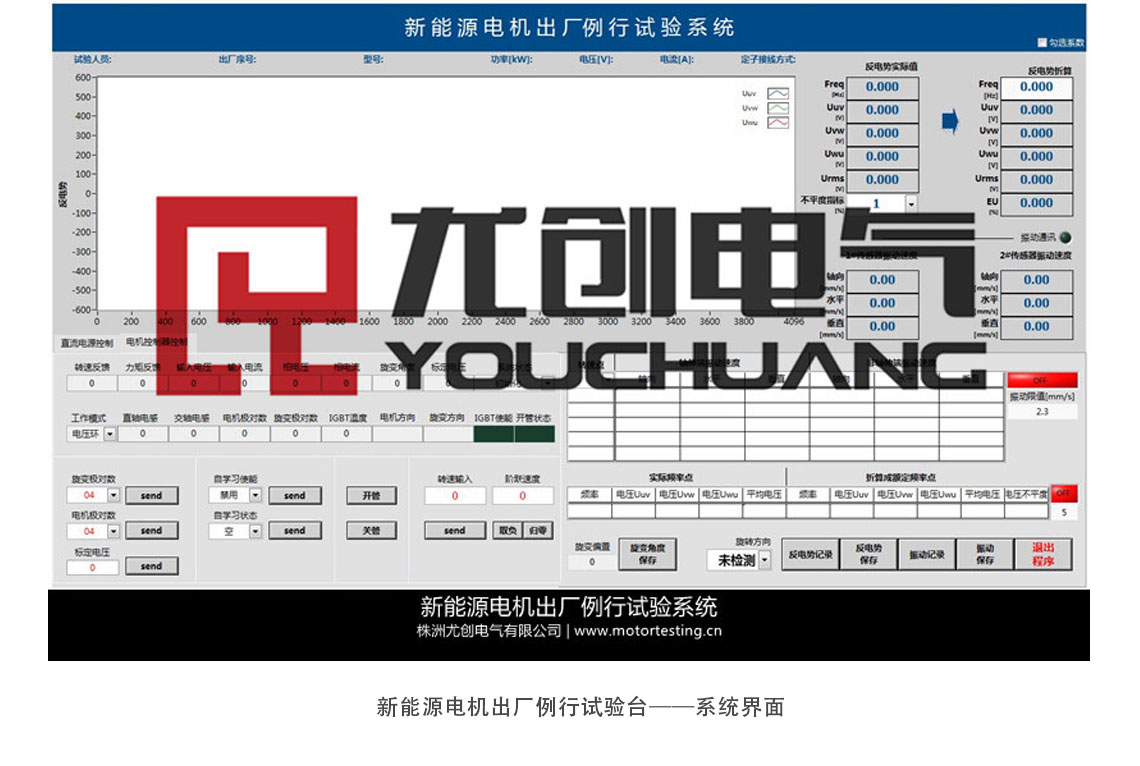This screenshot has width=1140, height=766.
Task: Click the 电压不平度 column header
Action: click(1026, 494)
